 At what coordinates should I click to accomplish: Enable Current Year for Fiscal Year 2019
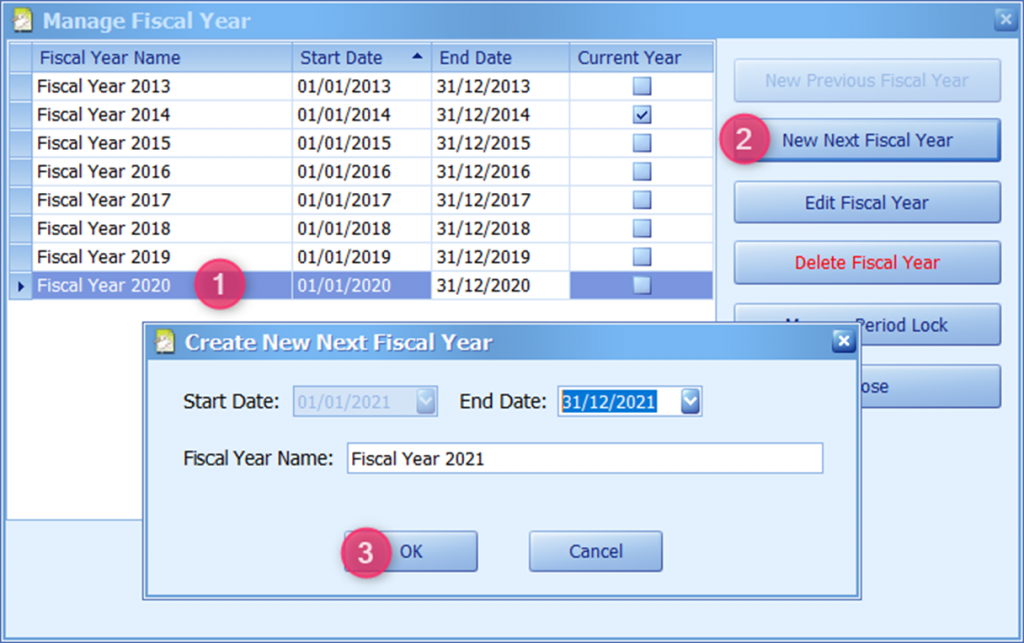[x=642, y=257]
